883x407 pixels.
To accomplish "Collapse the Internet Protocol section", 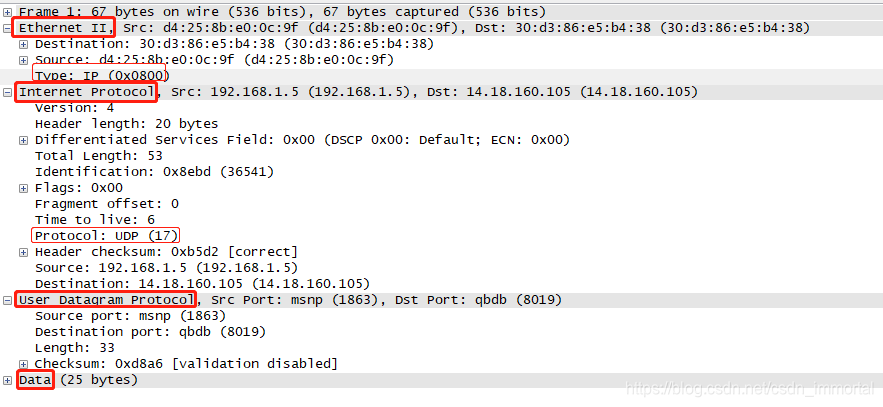I will (x=7, y=92).
